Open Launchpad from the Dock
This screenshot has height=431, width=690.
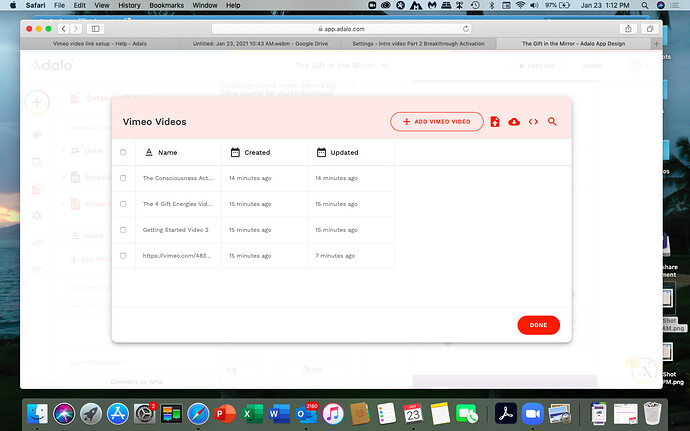(x=91, y=414)
